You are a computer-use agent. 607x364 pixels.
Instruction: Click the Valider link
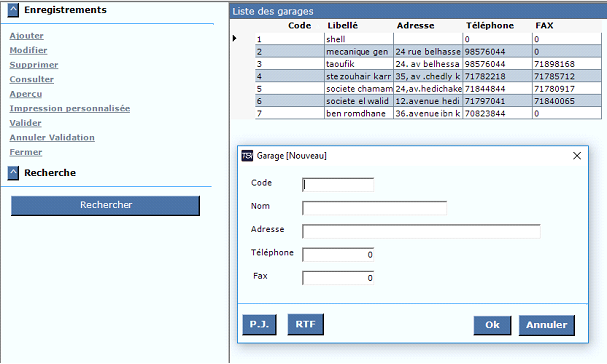tap(25, 123)
